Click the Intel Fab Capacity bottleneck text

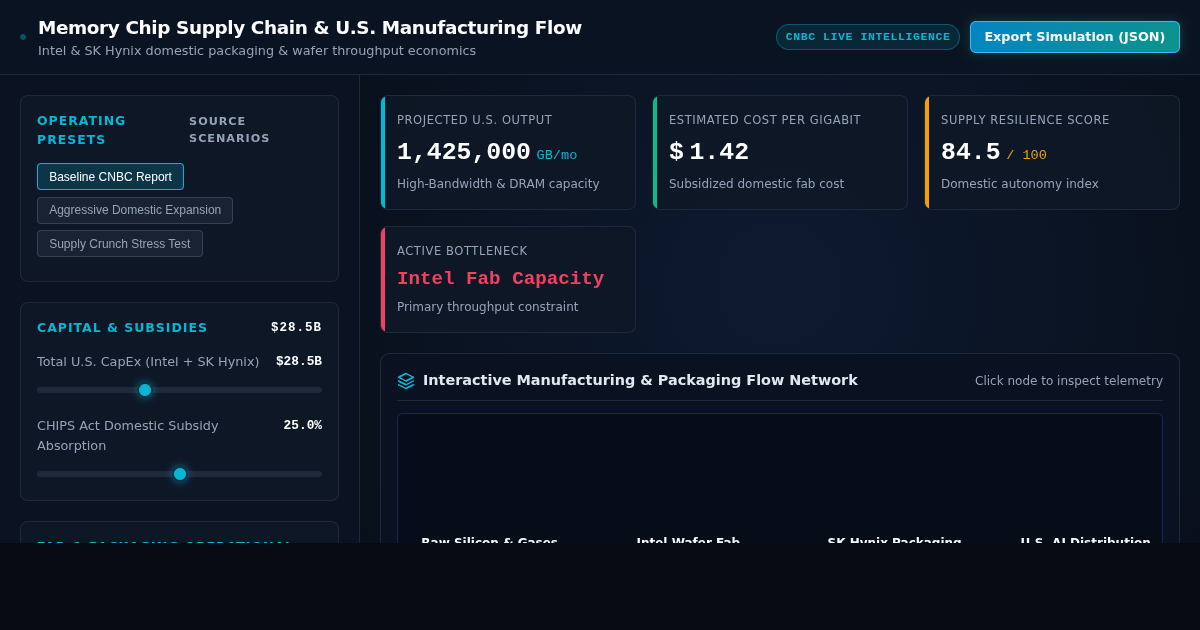(x=501, y=279)
